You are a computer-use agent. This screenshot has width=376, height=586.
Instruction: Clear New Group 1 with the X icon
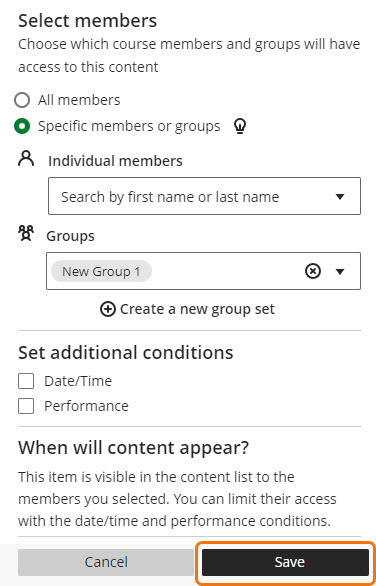pos(313,271)
